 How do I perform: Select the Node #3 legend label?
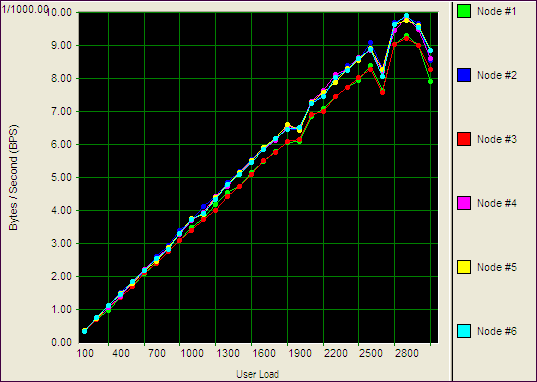click(497, 139)
